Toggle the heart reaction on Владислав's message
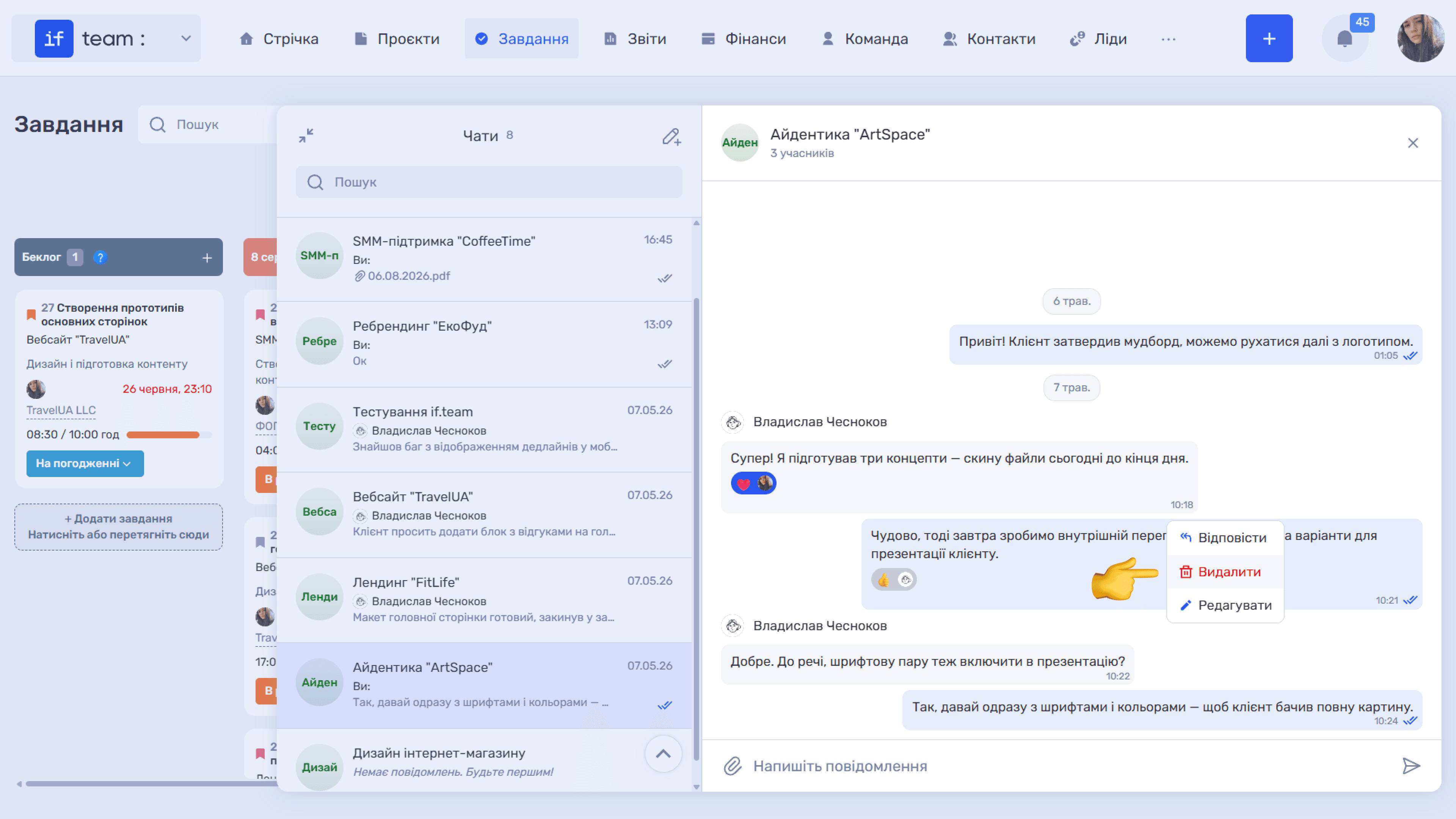The height and width of the screenshot is (819, 1456). (753, 483)
